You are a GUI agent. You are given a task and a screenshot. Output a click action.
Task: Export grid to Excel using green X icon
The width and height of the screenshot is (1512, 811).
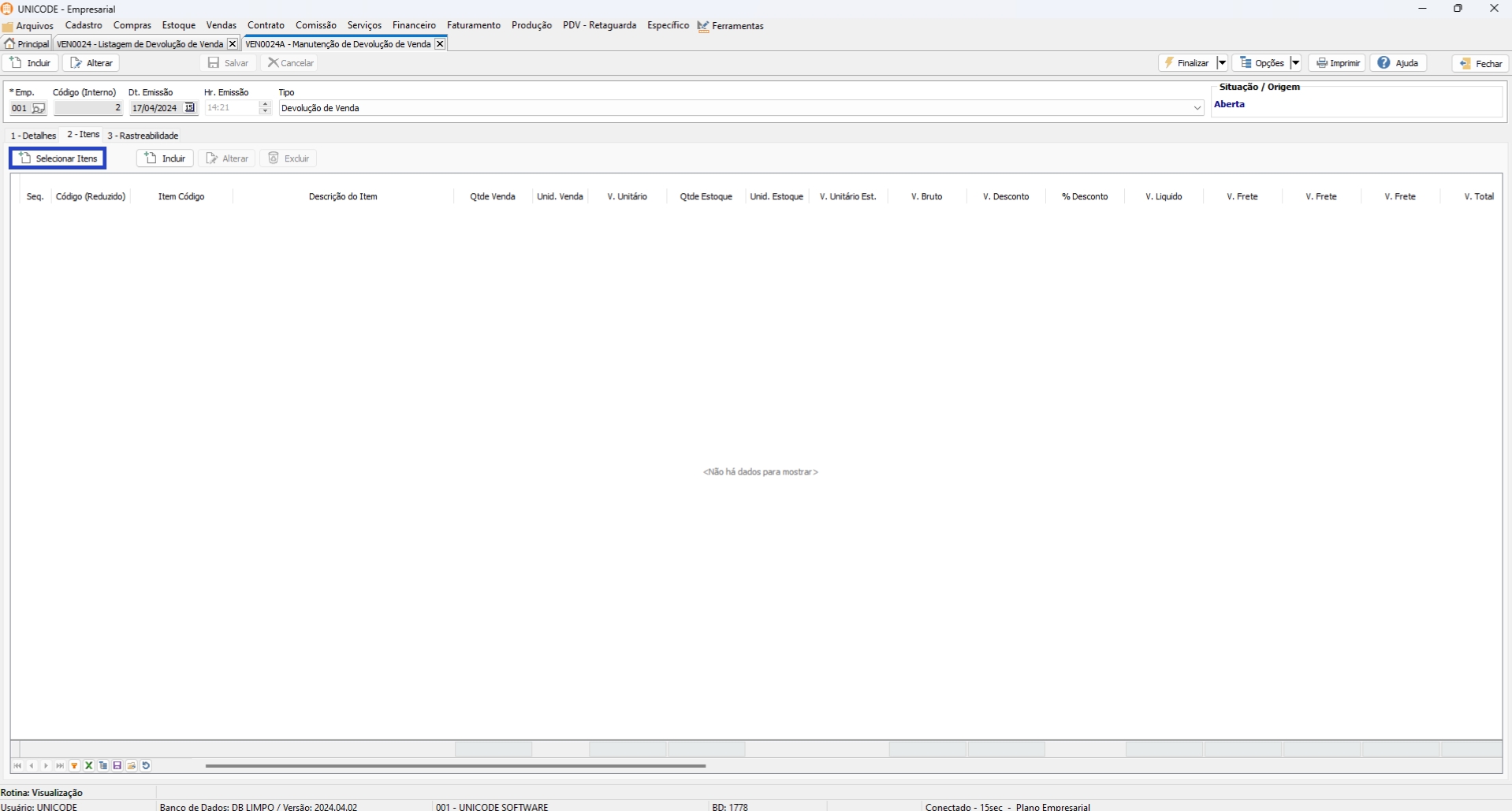pos(89,766)
